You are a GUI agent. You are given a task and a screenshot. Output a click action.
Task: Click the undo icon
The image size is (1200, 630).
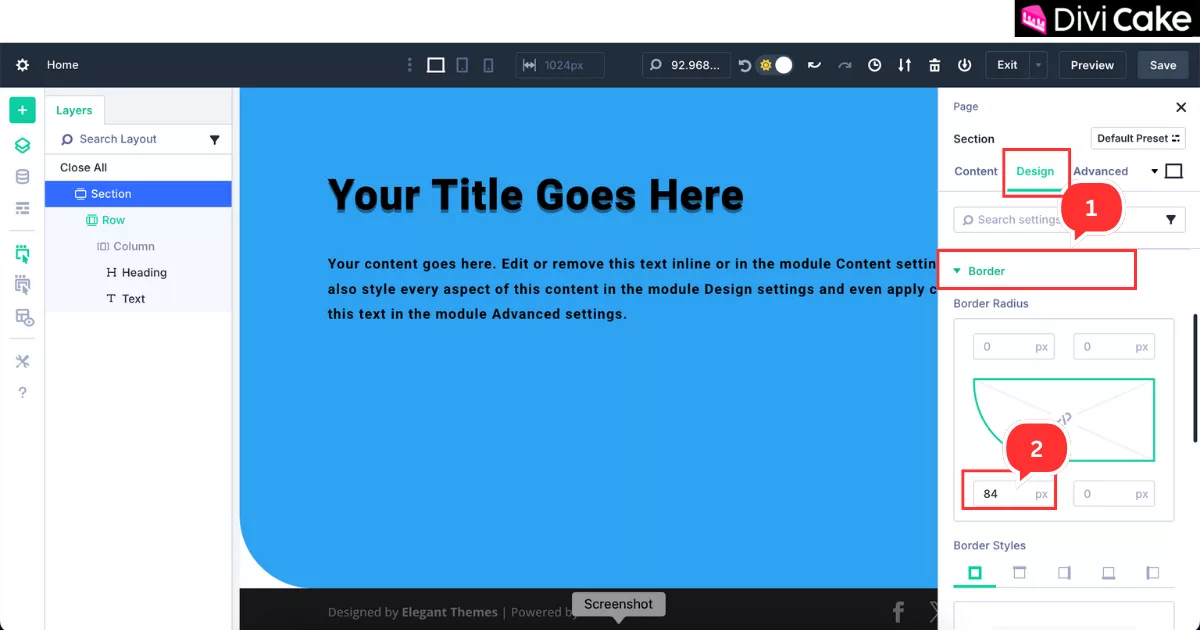[815, 65]
